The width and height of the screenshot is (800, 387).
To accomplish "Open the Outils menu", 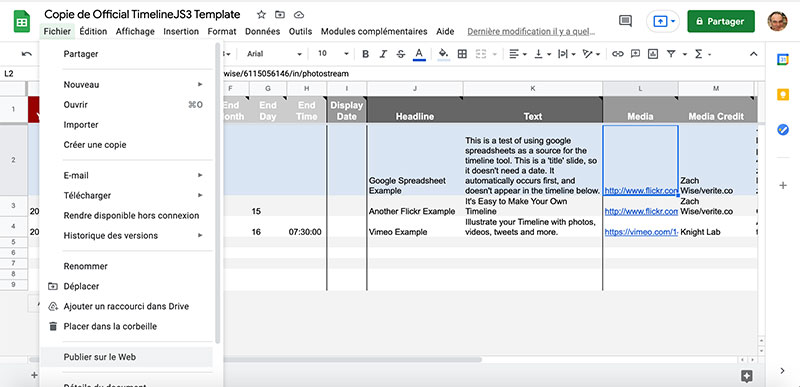I will tap(301, 31).
